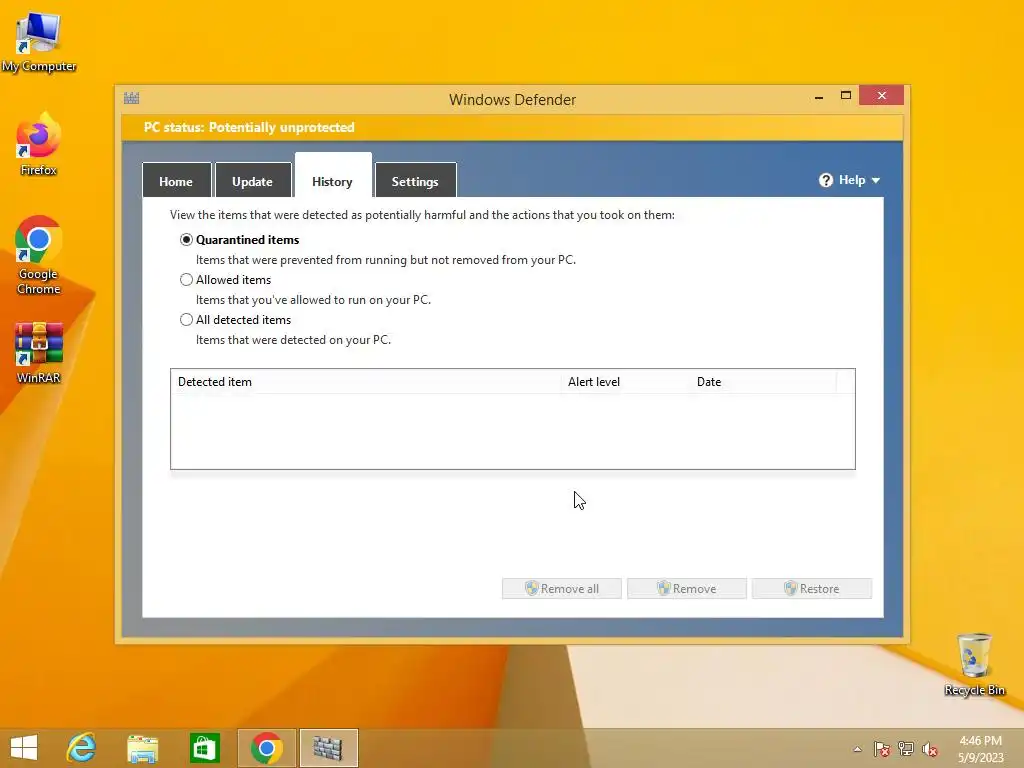This screenshot has width=1024, height=768.
Task: Open Google Chrome desktop shortcut
Action: click(x=39, y=255)
